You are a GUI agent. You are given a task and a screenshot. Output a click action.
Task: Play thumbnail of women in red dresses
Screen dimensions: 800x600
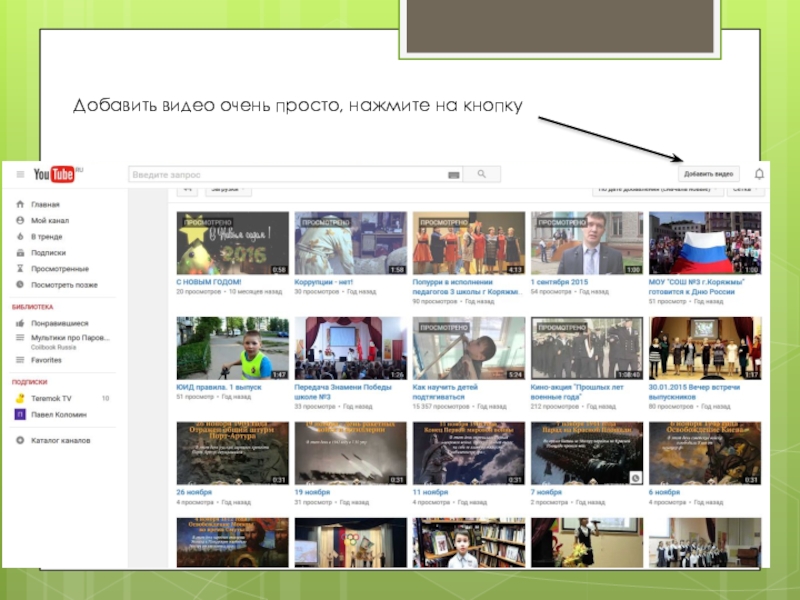[x=468, y=243]
